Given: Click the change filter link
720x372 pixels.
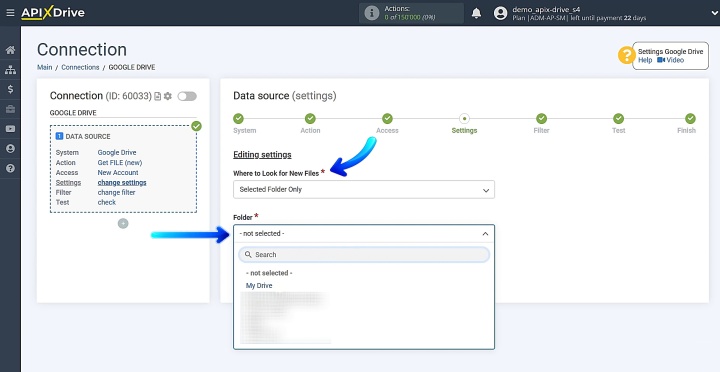Looking at the screenshot, I should pos(116,192).
